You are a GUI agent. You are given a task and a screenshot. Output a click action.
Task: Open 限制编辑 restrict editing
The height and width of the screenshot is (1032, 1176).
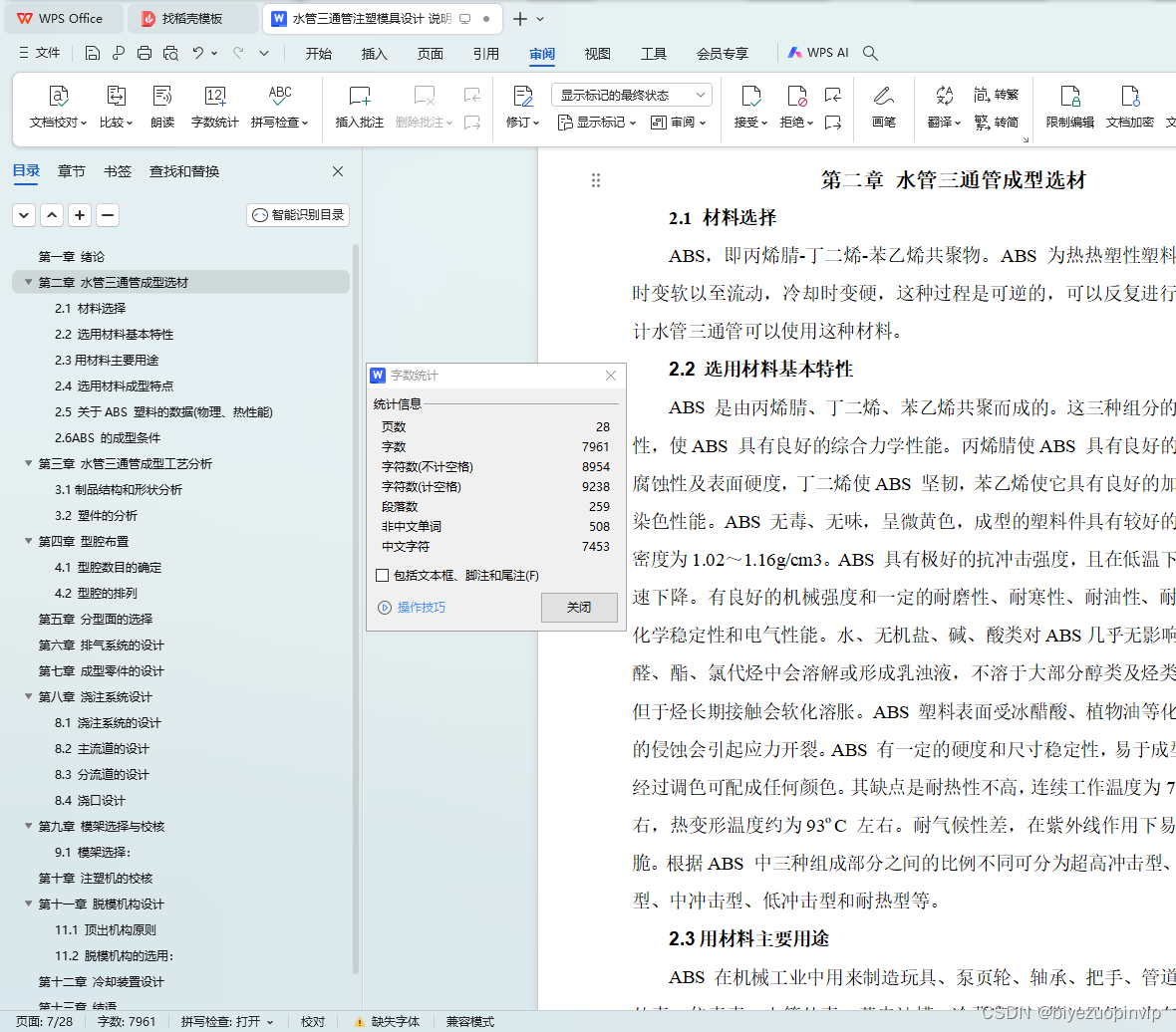click(x=1070, y=107)
